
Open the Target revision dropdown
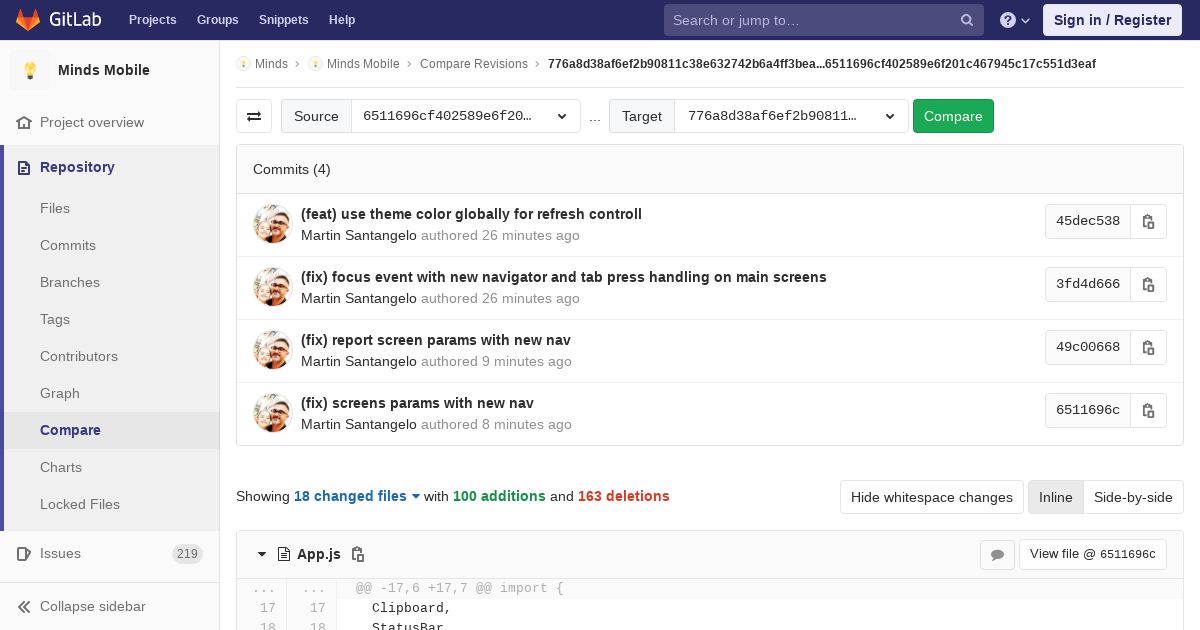[x=791, y=116]
